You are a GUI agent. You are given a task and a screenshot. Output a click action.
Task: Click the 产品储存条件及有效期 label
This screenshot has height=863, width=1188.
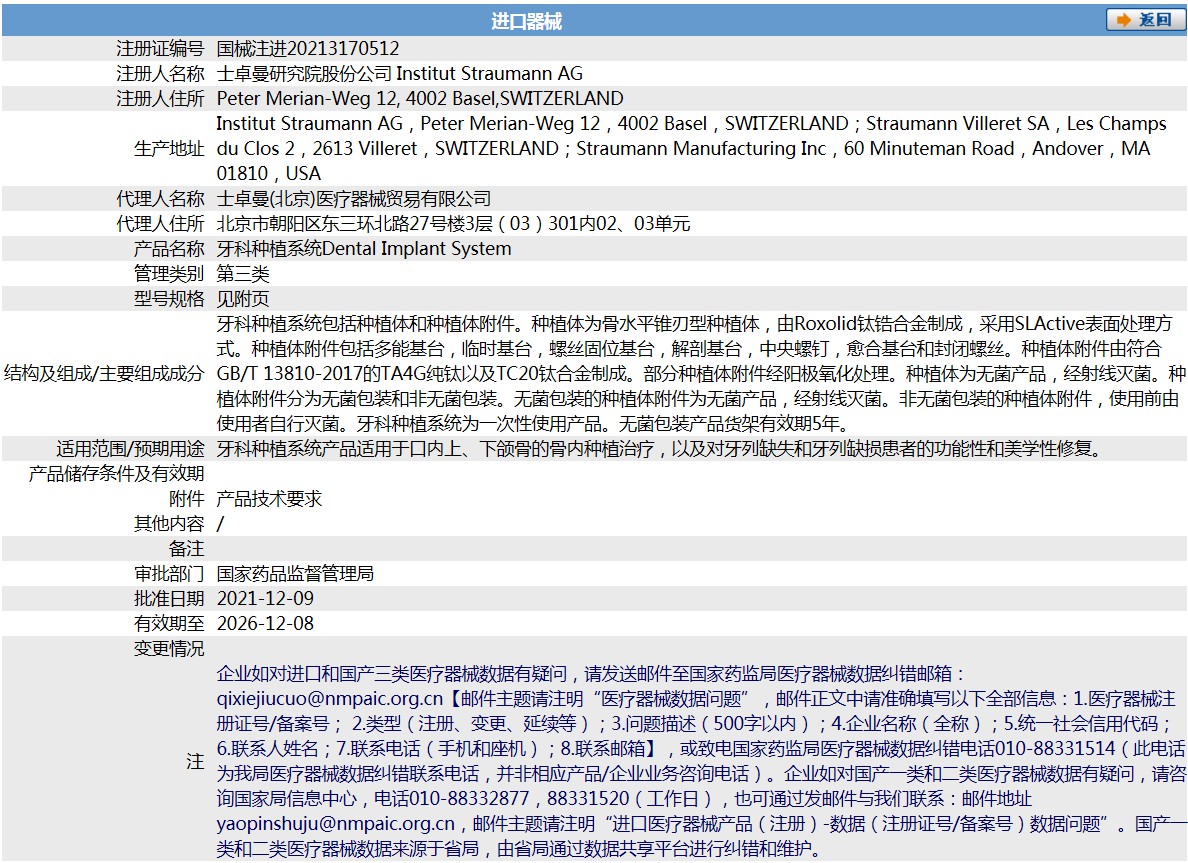point(117,474)
